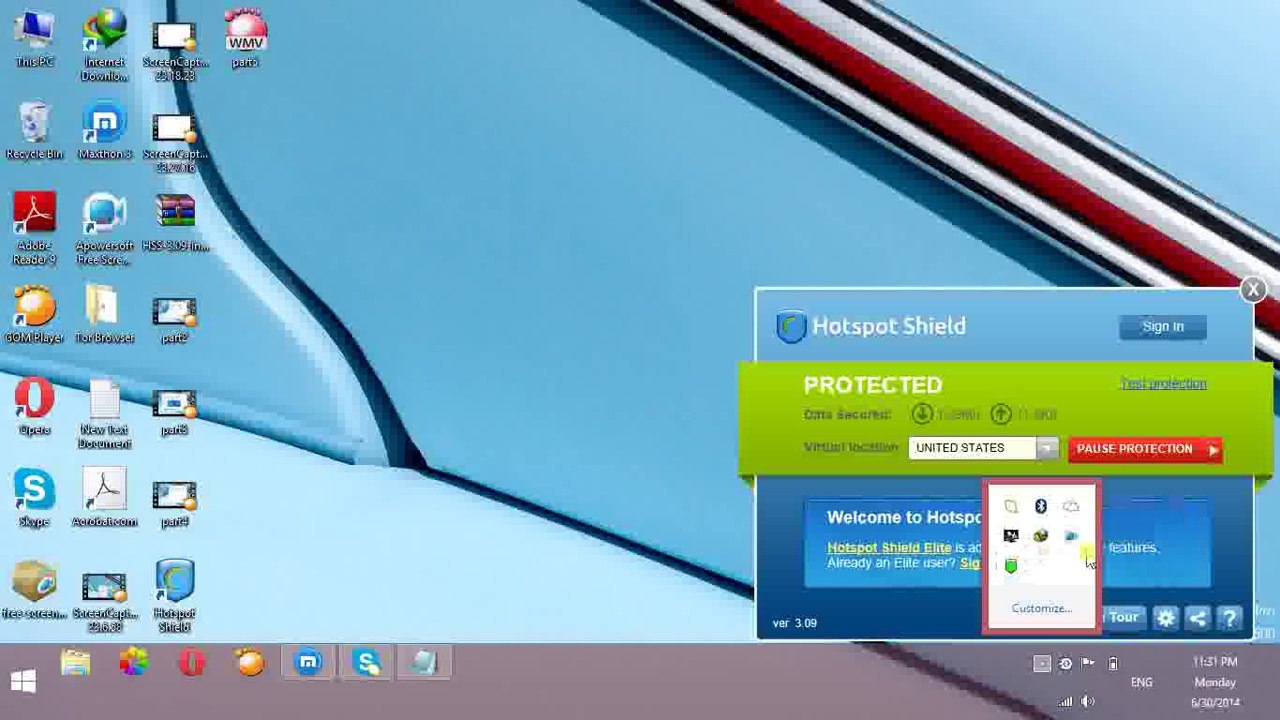Close the Hotspot Shield panel
This screenshot has height=720, width=1280.
pos(1253,290)
